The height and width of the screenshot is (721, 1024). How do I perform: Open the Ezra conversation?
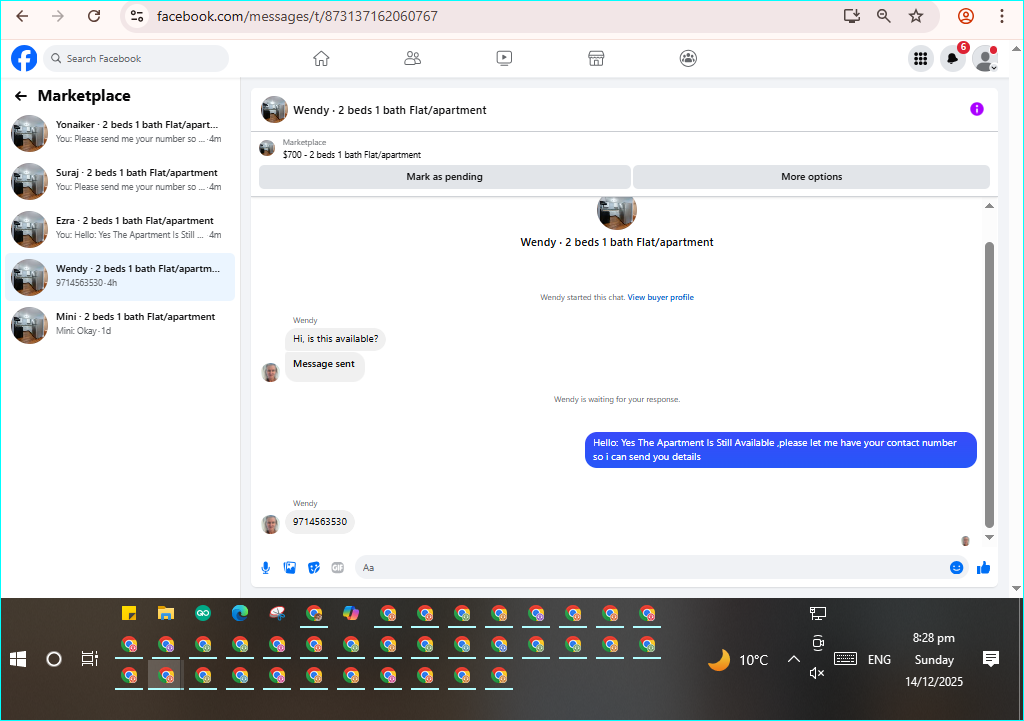(x=120, y=229)
